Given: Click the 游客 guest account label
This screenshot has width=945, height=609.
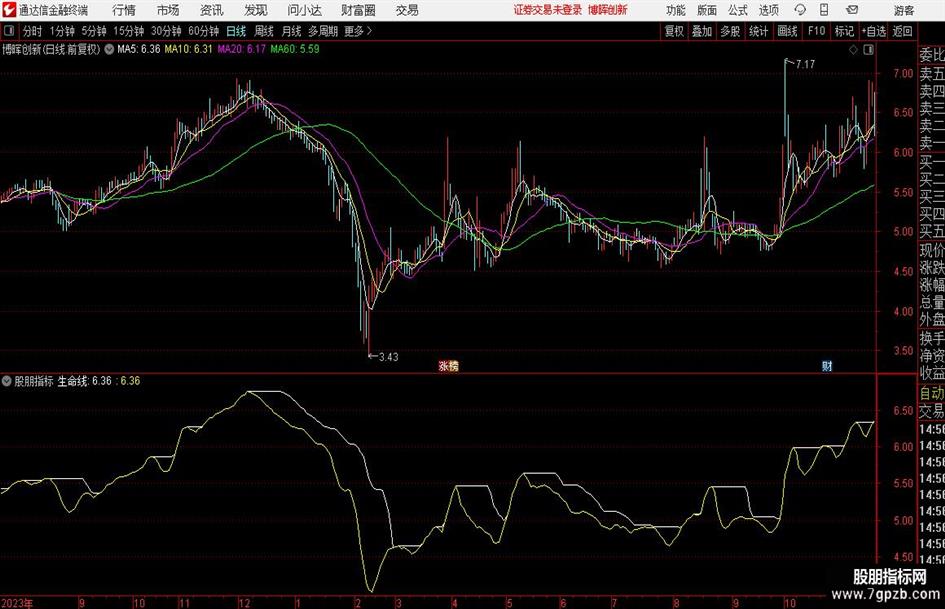Looking at the screenshot, I should (904, 10).
